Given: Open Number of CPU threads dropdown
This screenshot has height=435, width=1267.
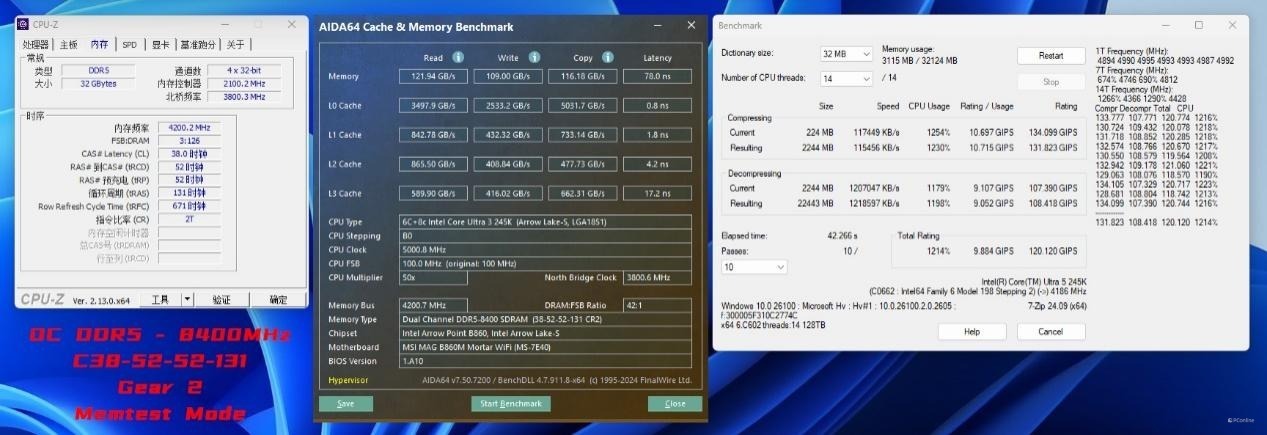Looking at the screenshot, I should 846,78.
